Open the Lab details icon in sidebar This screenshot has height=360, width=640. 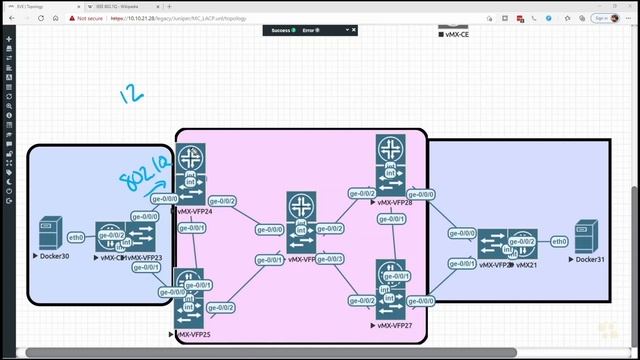point(9,125)
